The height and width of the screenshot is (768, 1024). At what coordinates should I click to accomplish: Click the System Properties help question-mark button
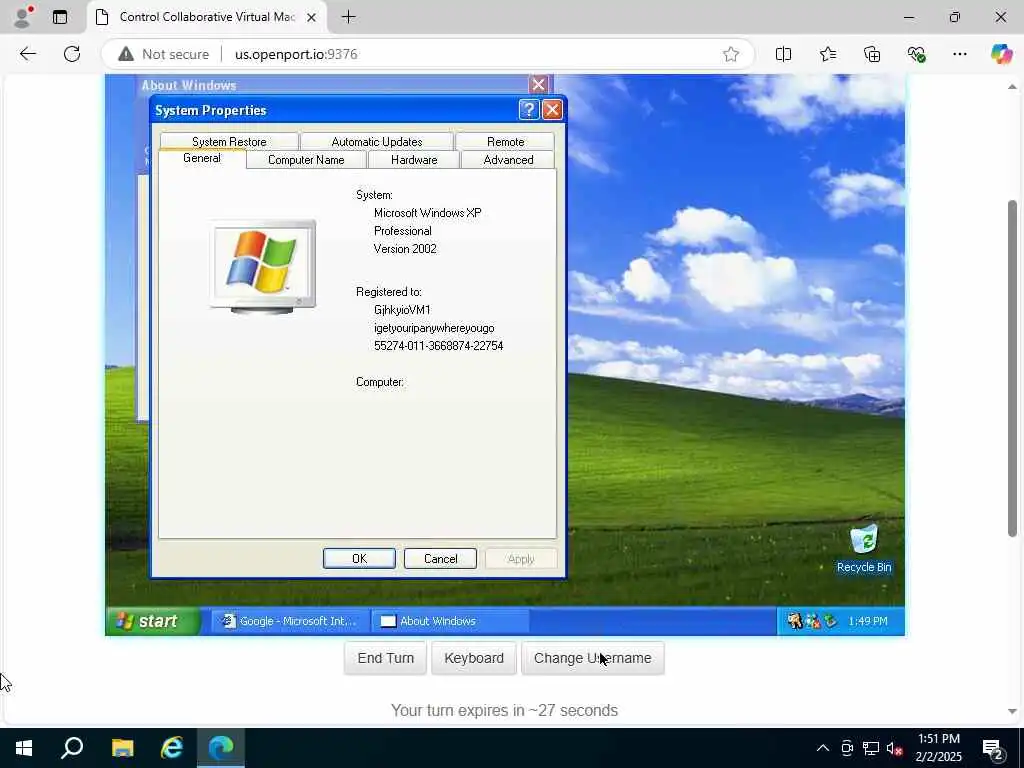[529, 110]
